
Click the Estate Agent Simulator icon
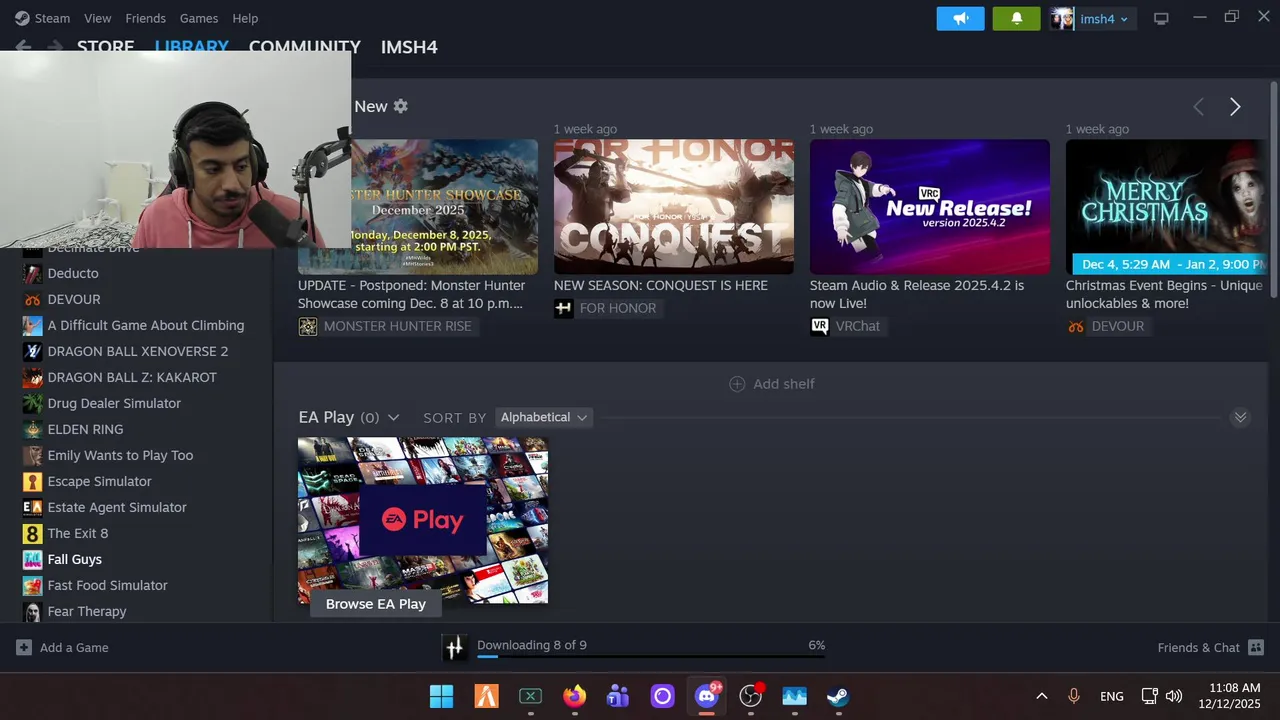(x=33, y=507)
